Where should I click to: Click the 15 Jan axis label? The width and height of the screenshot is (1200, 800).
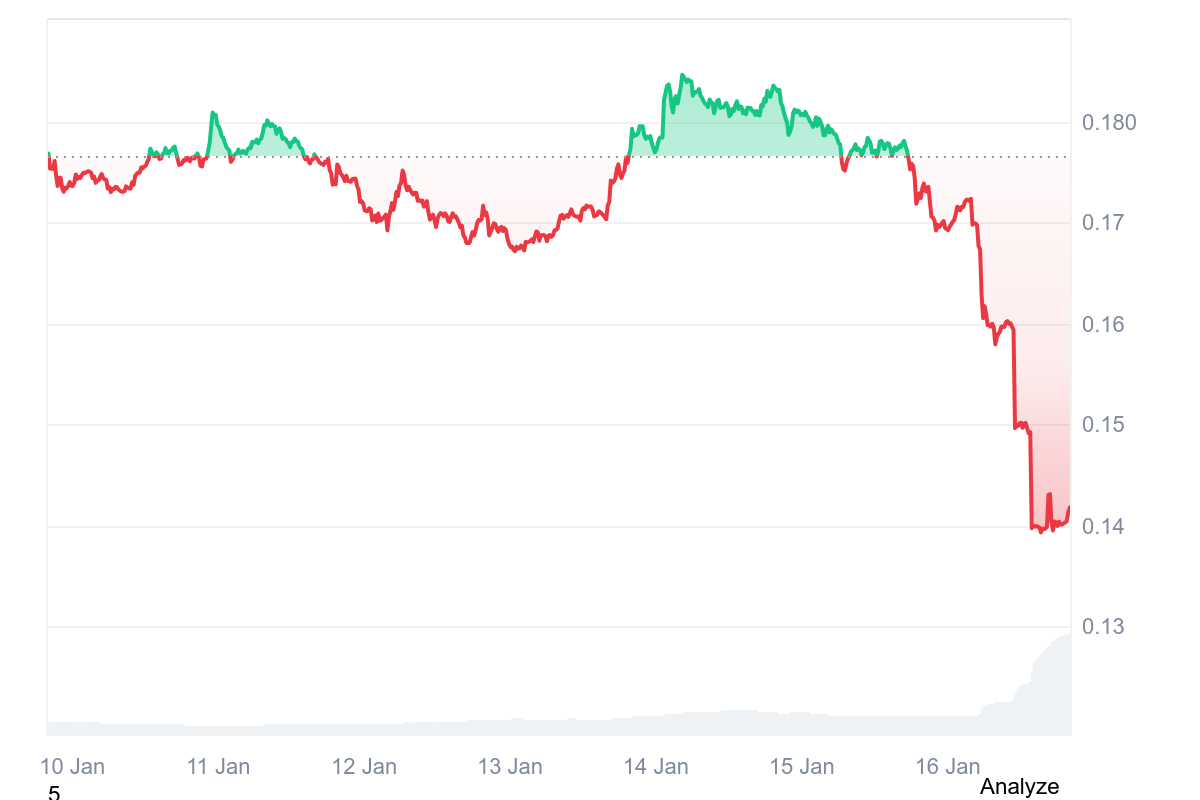tap(802, 767)
